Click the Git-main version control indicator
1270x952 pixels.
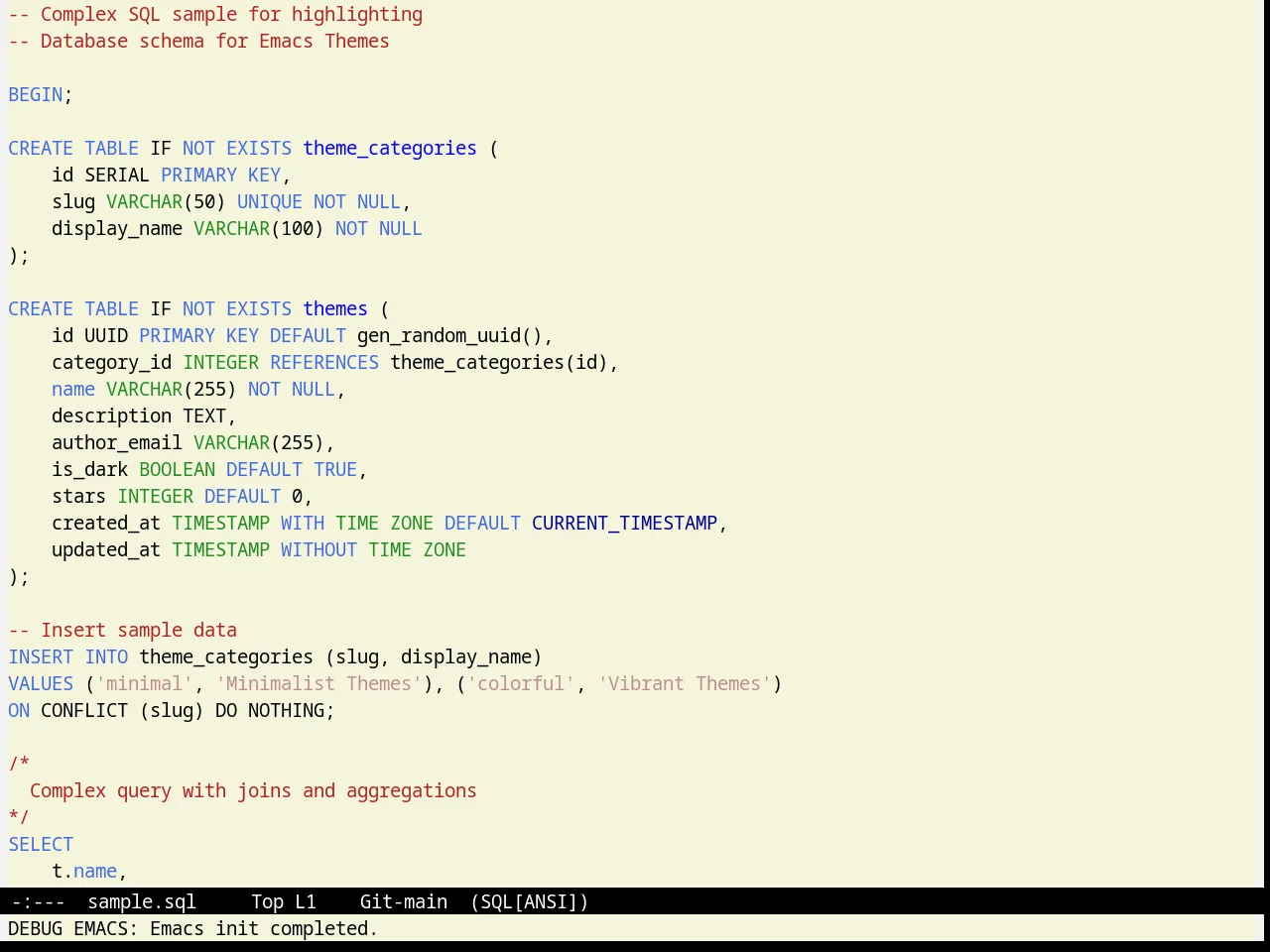pos(404,901)
